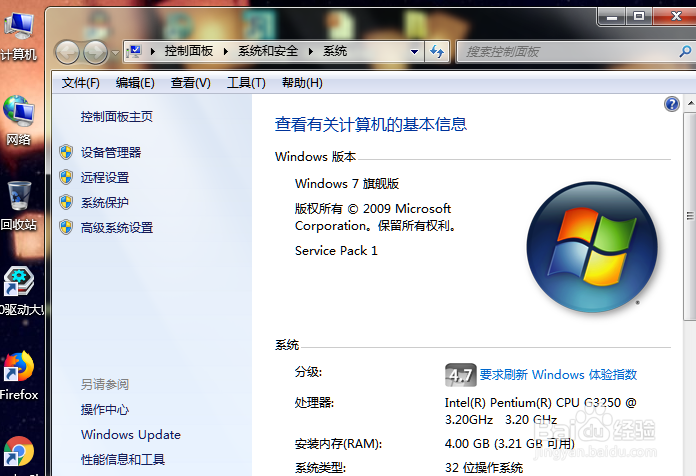Minimize the System window
This screenshot has width=696, height=476.
612,17
